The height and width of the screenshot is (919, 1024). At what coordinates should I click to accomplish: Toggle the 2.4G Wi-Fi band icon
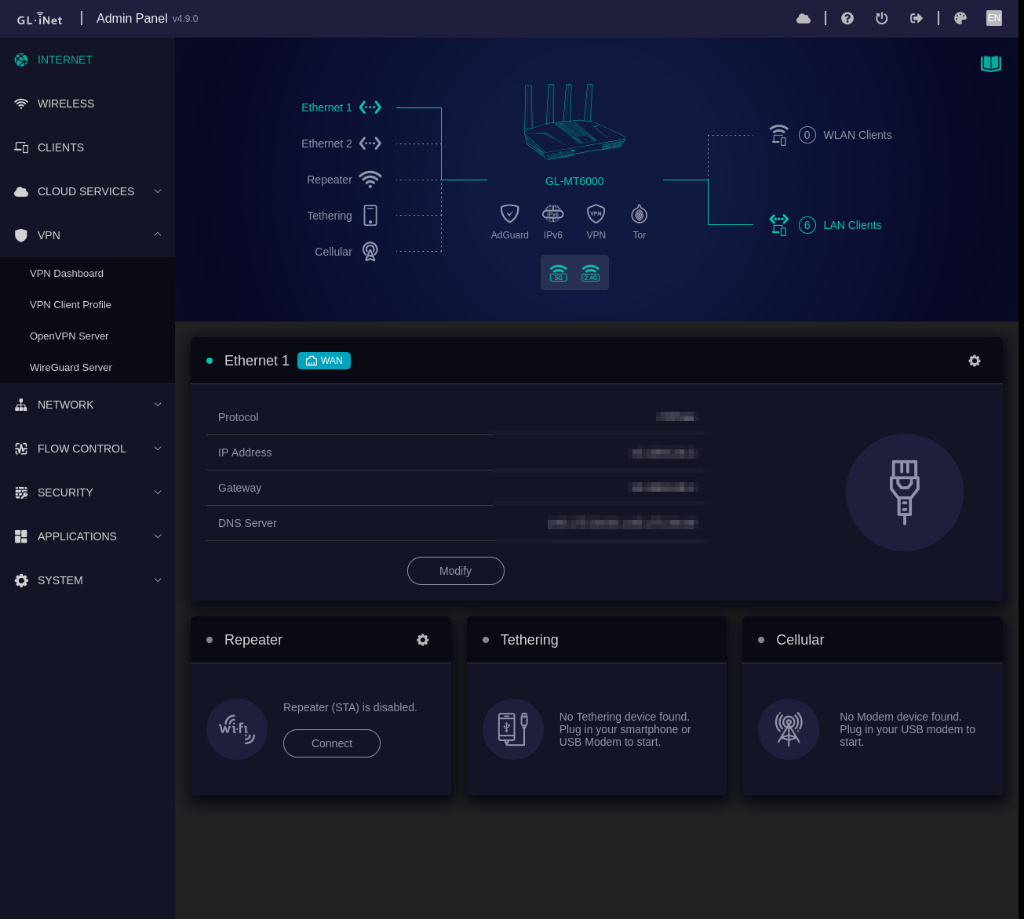[590, 272]
